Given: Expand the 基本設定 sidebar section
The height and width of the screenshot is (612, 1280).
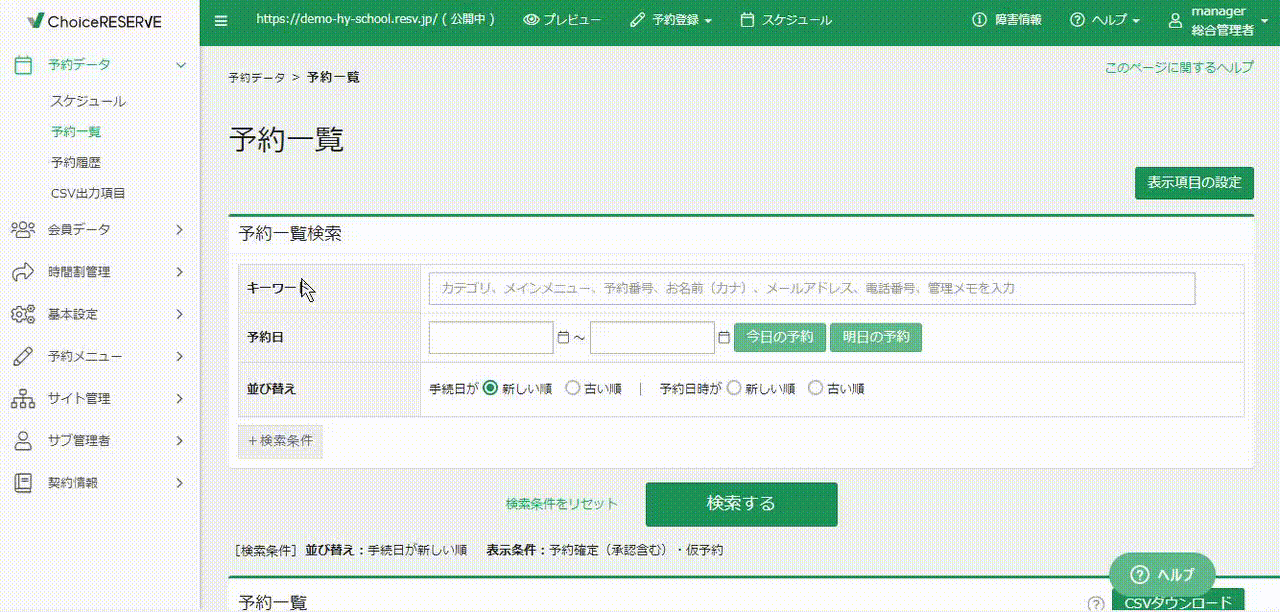Looking at the screenshot, I should pyautogui.click(x=180, y=314).
